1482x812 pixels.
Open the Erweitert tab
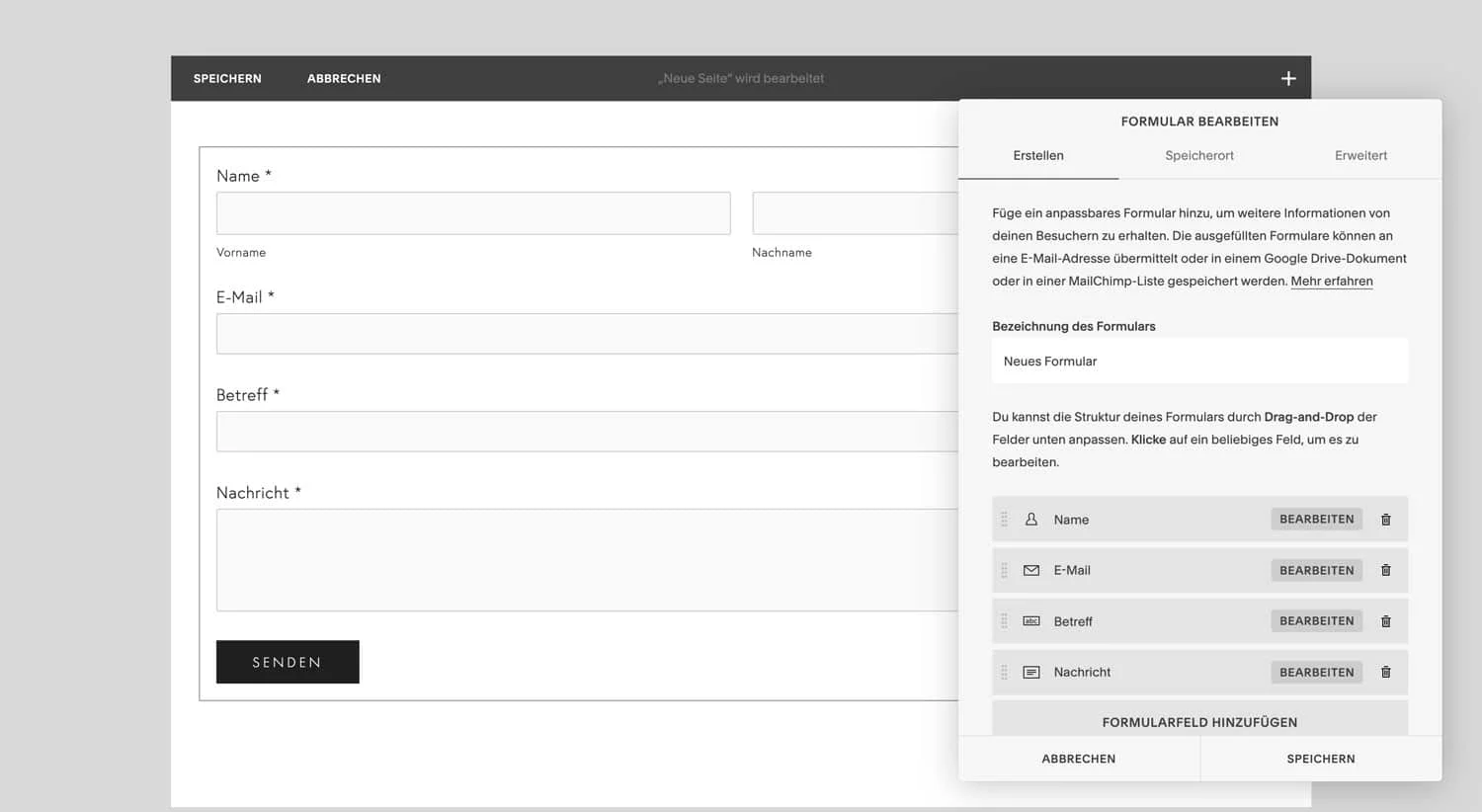click(1360, 155)
